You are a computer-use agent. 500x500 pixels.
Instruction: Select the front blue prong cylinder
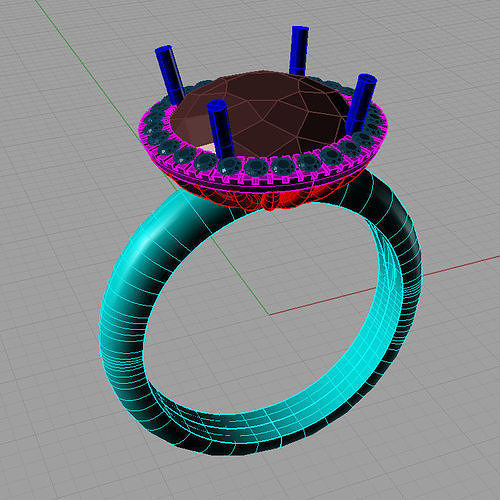220,129
